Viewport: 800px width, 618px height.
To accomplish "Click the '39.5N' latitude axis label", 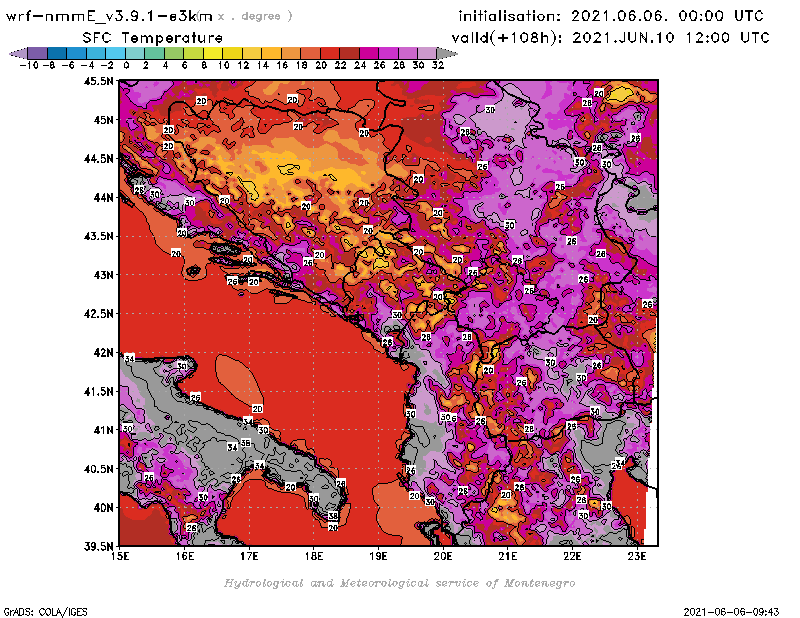I will pos(98,546).
